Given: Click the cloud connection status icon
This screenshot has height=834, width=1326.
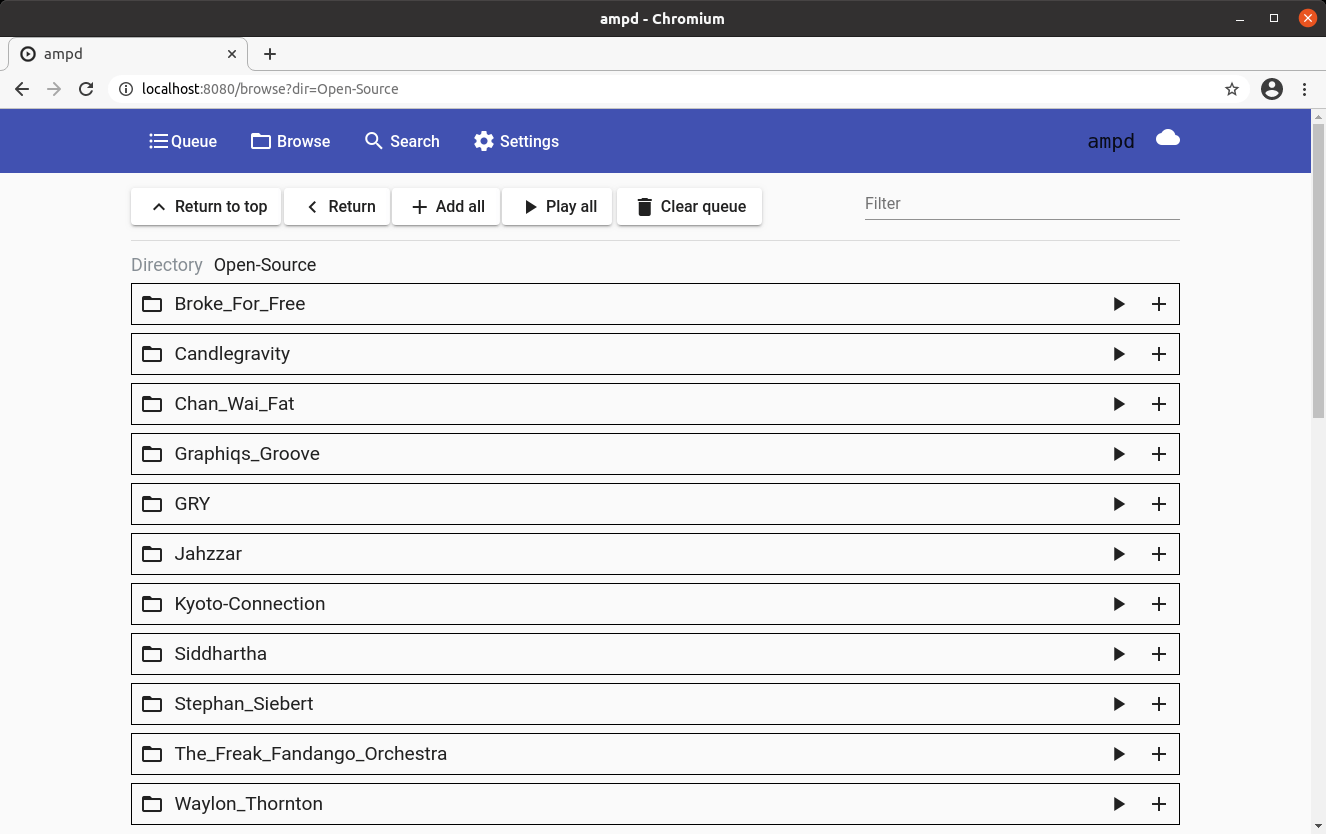Looking at the screenshot, I should [x=1168, y=138].
